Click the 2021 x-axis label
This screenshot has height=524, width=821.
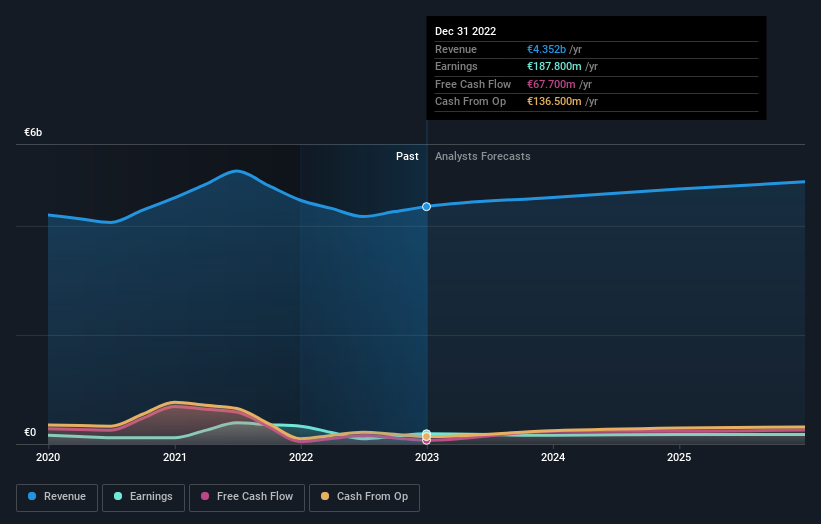click(x=174, y=458)
